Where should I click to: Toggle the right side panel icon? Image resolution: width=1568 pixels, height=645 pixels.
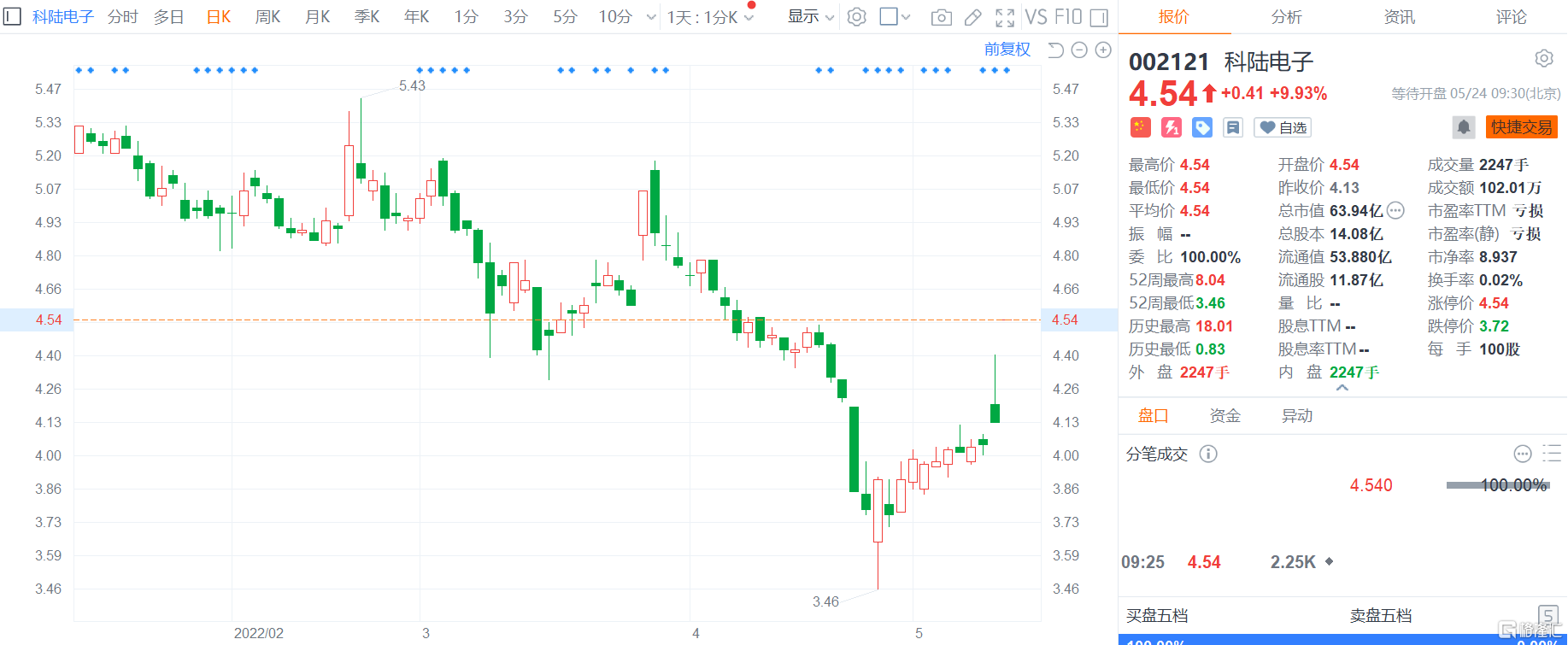point(1099,17)
